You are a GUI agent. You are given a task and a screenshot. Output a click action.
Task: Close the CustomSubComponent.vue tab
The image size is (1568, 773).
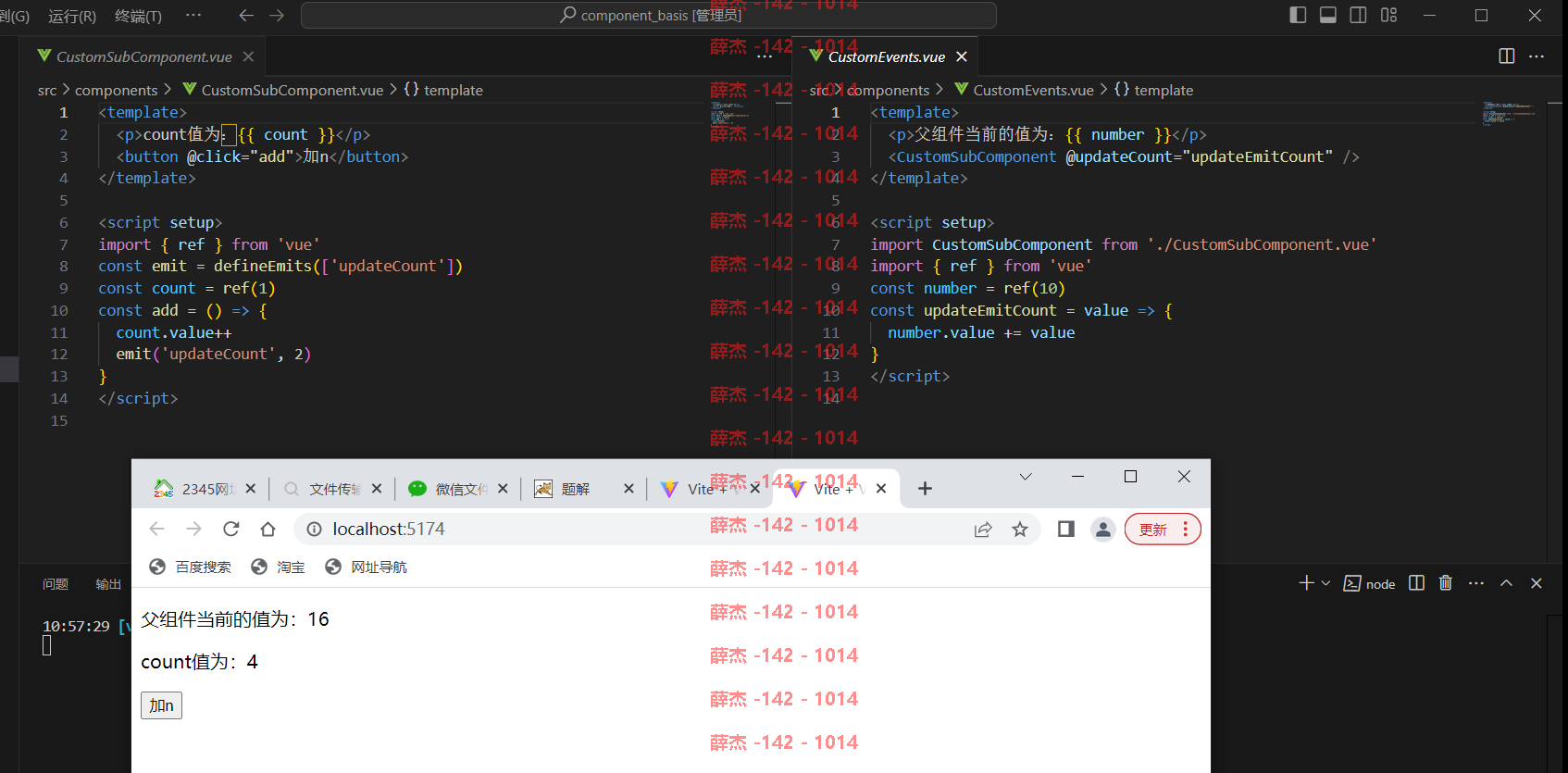click(248, 56)
